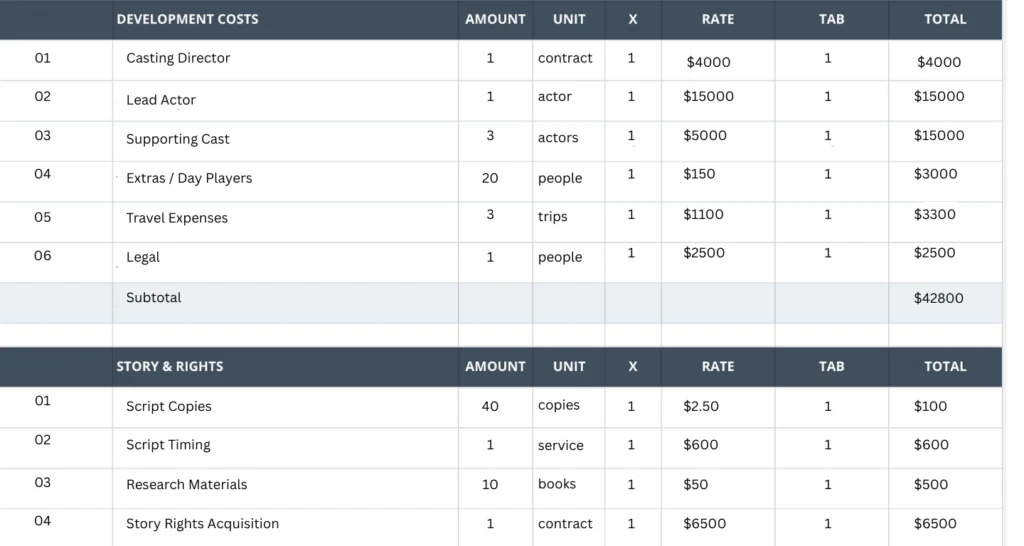1024x546 pixels.
Task: Click the Script Copies rate $2.50
Action: [x=700, y=406]
